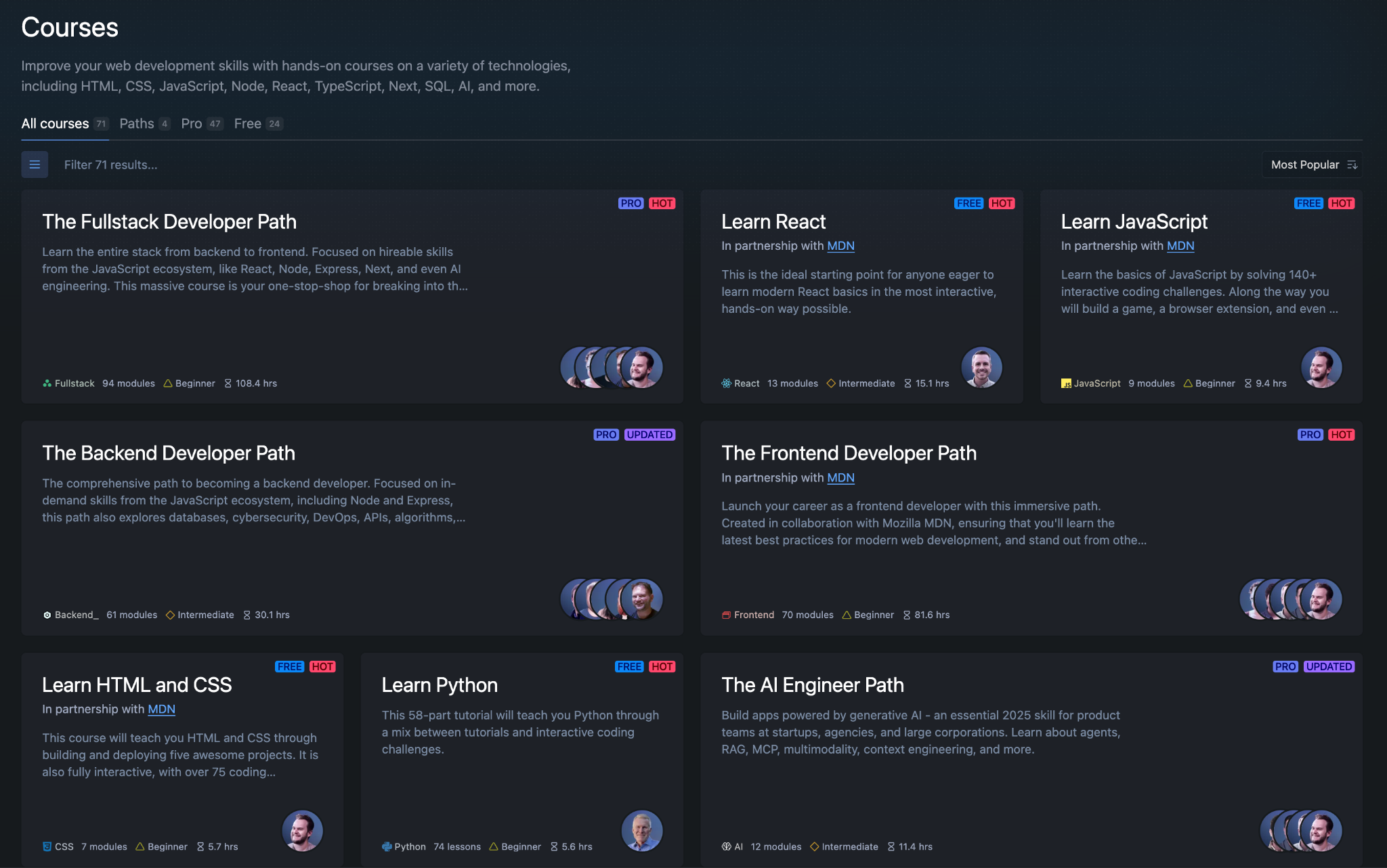
Task: Open The Fullstack Developer Path course title
Action: pos(169,222)
